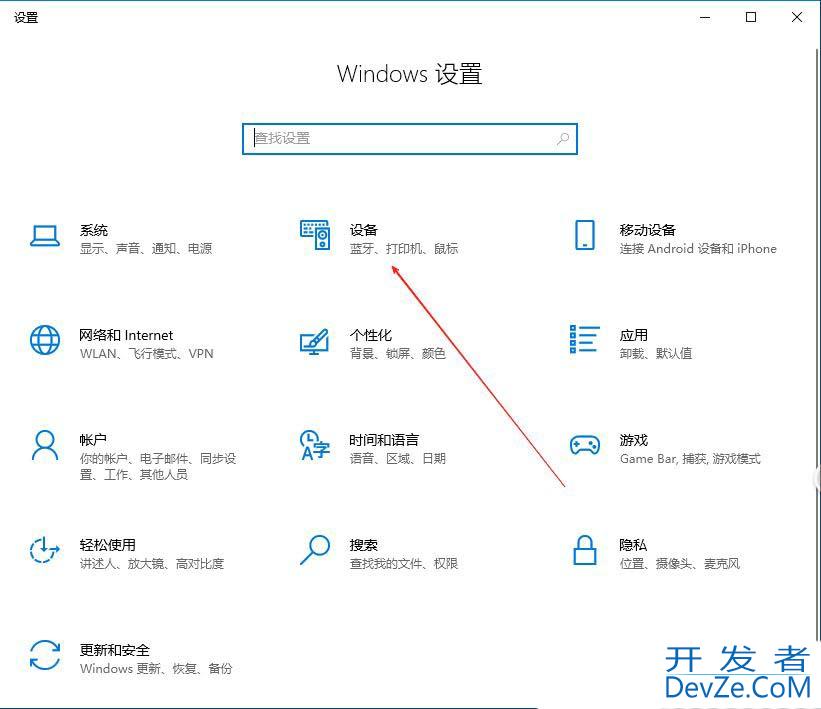Click the text 你的帐户、电子邮件、同步设置

coord(158,466)
